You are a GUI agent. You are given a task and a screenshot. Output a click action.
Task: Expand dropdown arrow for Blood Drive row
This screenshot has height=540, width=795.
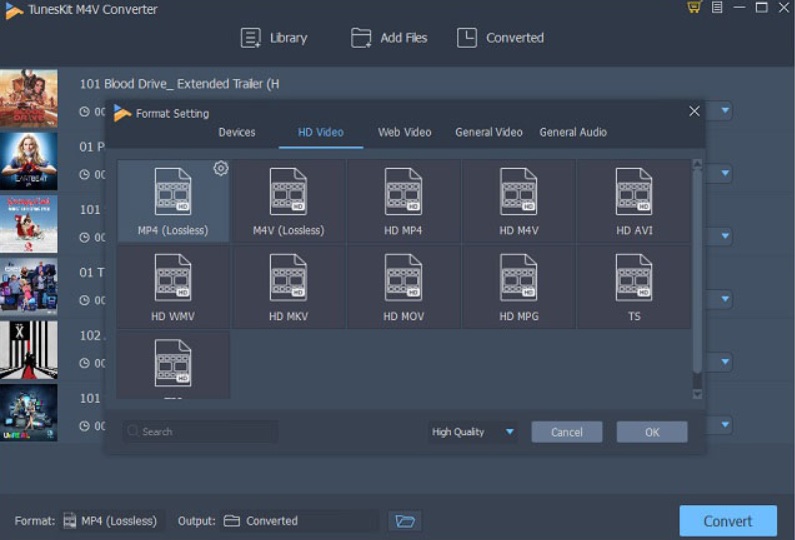tap(725, 111)
